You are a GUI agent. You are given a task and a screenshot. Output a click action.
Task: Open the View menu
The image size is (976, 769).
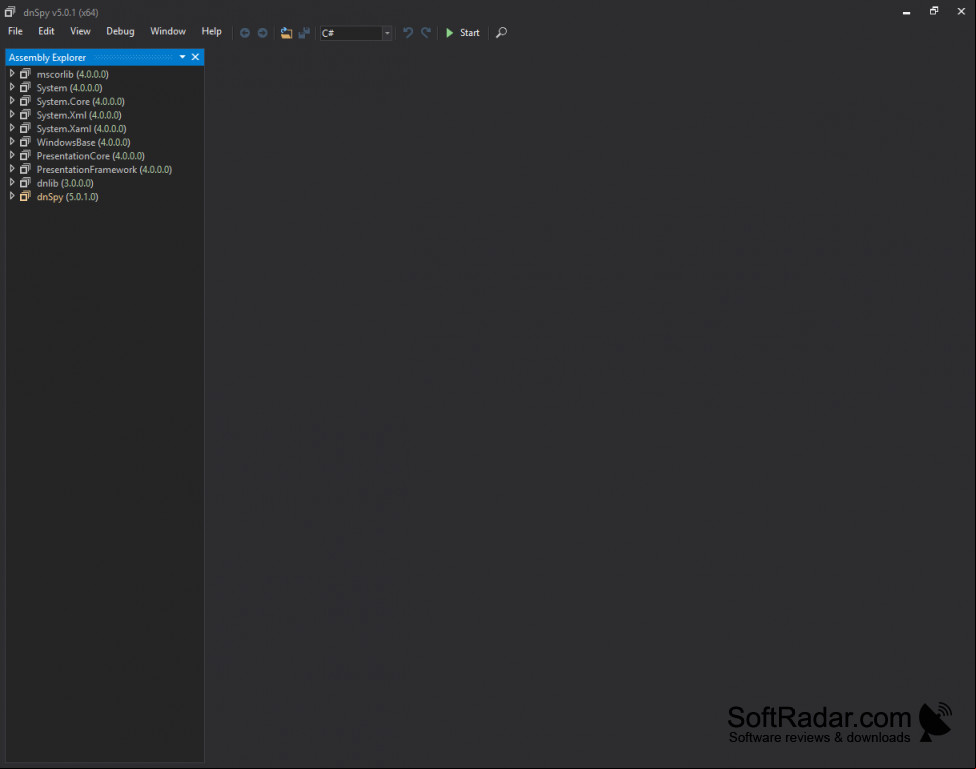80,32
